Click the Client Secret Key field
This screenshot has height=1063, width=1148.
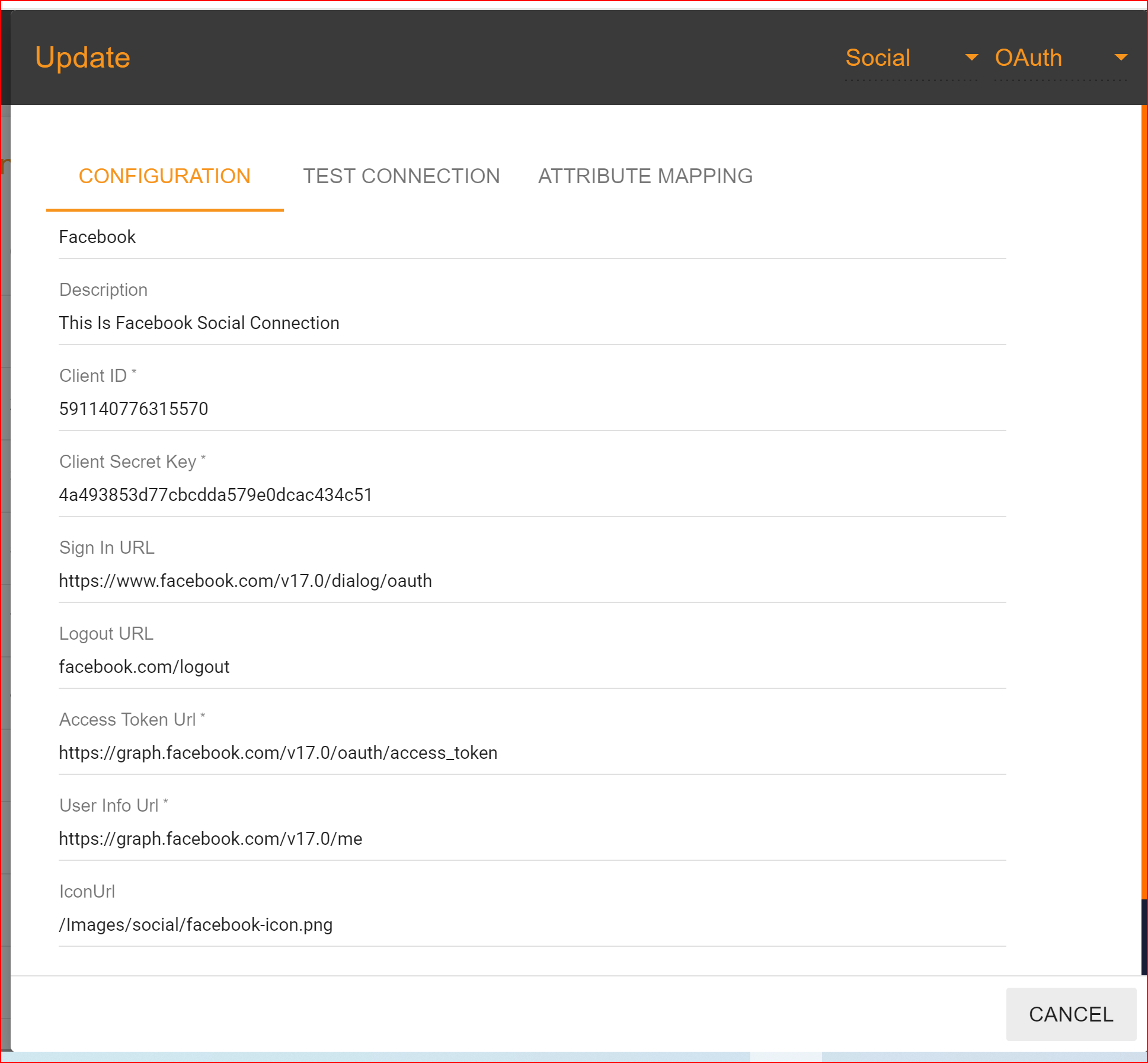click(x=532, y=495)
